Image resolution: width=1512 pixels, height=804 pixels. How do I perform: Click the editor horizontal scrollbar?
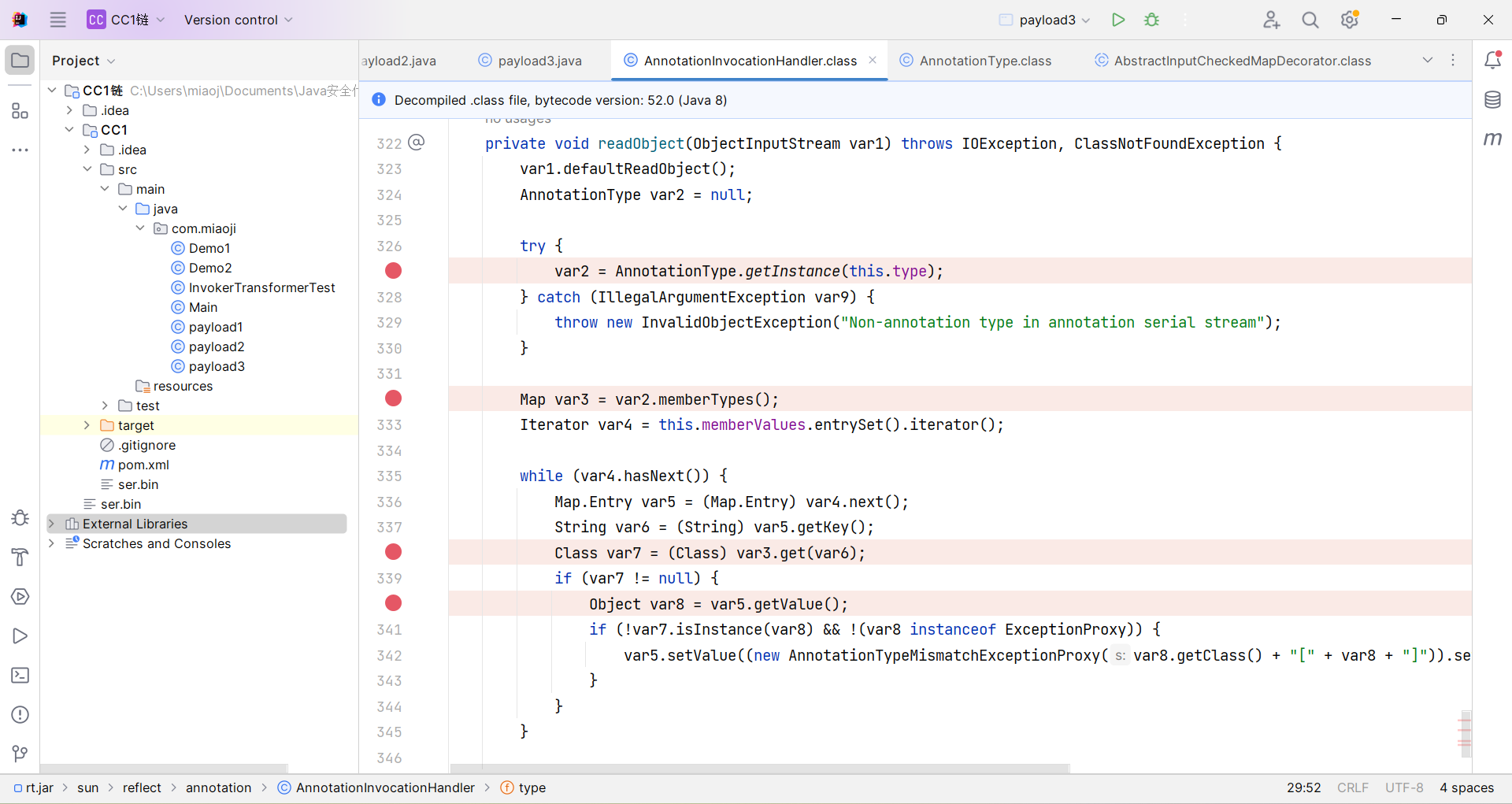pos(759,768)
